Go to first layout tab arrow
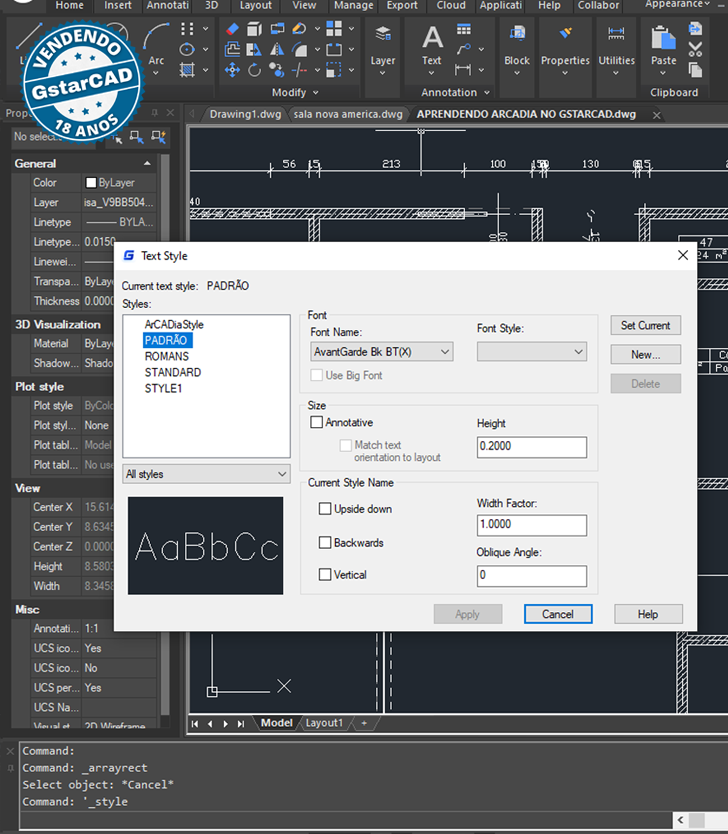Viewport: 728px width, 834px height. coord(195,724)
